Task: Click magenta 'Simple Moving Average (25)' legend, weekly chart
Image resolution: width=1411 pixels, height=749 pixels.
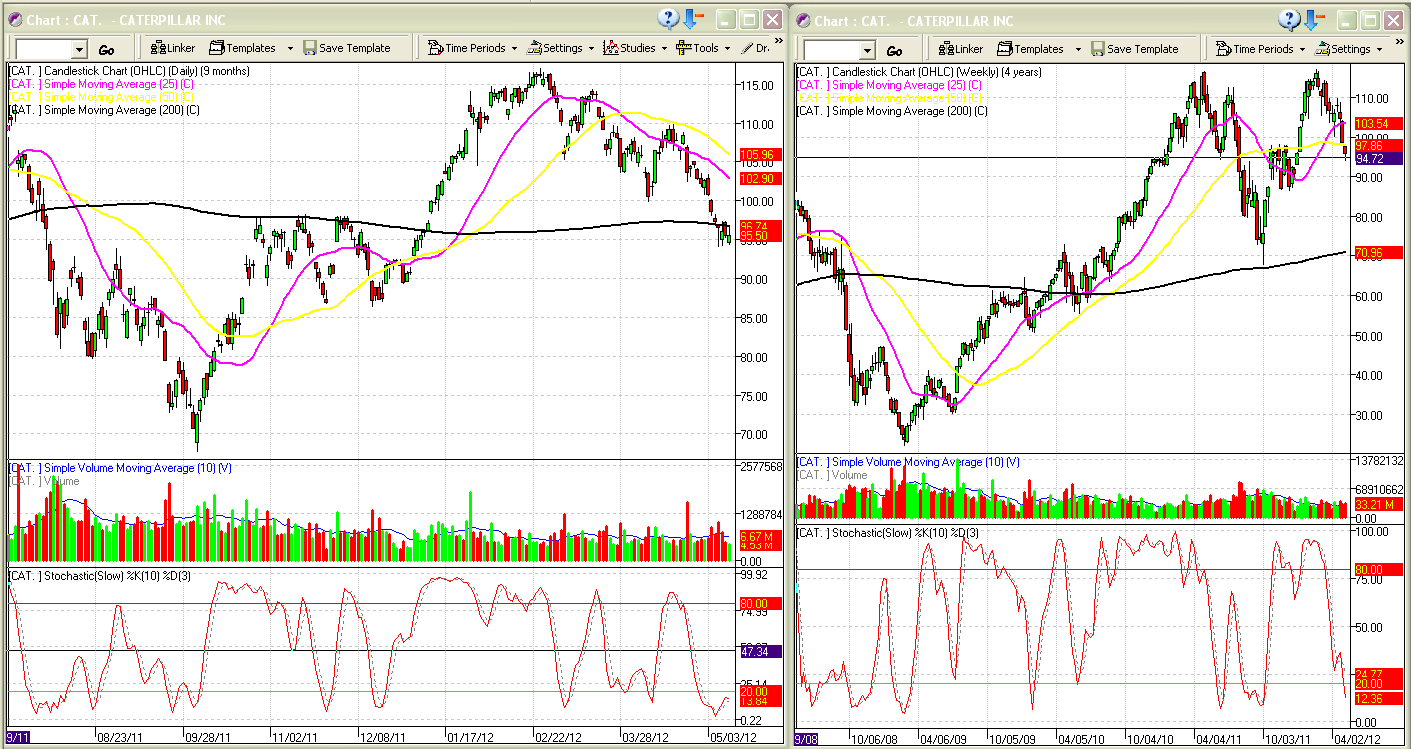Action: 890,85
